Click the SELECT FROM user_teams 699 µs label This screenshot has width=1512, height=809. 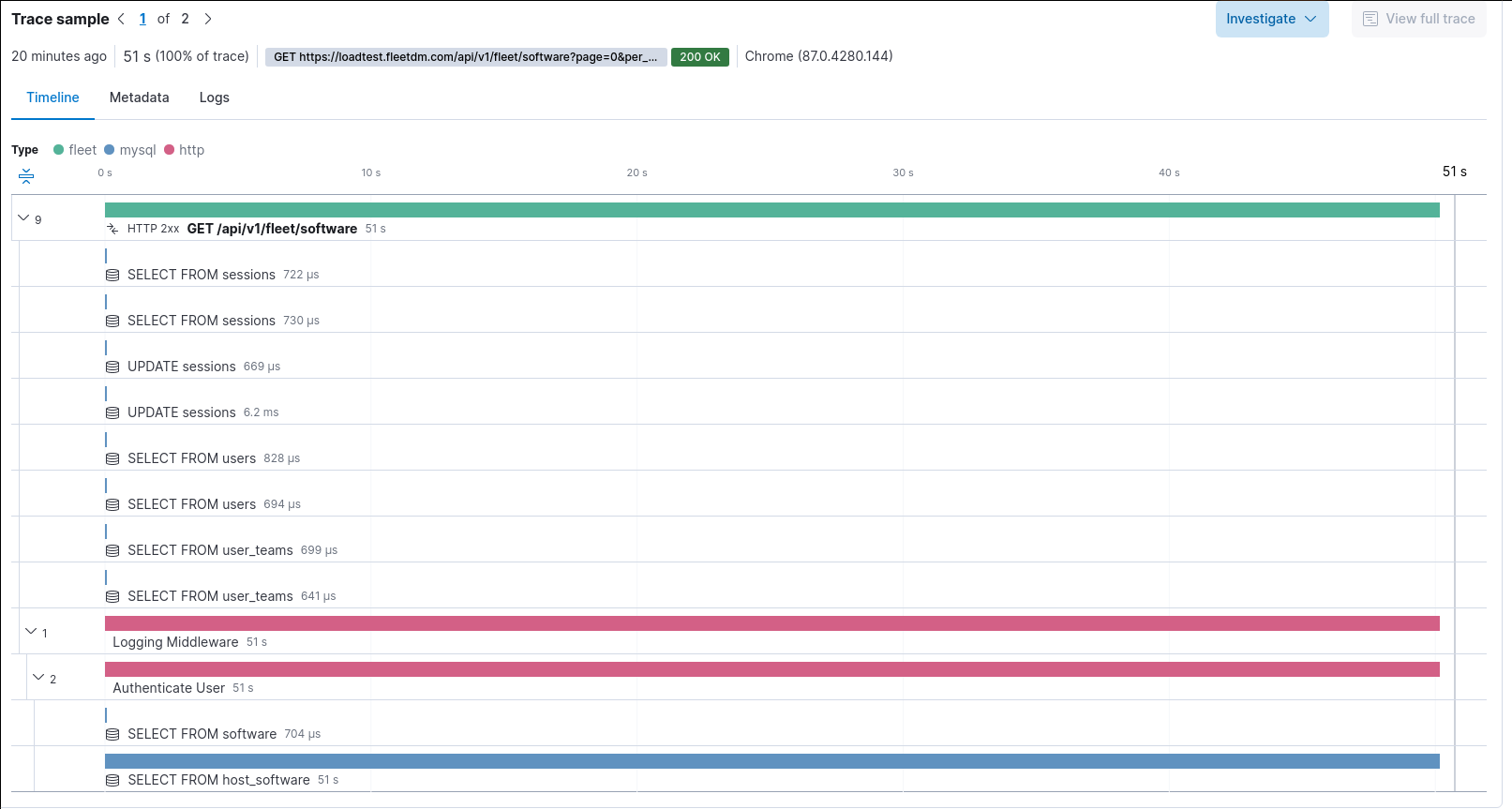(x=210, y=550)
